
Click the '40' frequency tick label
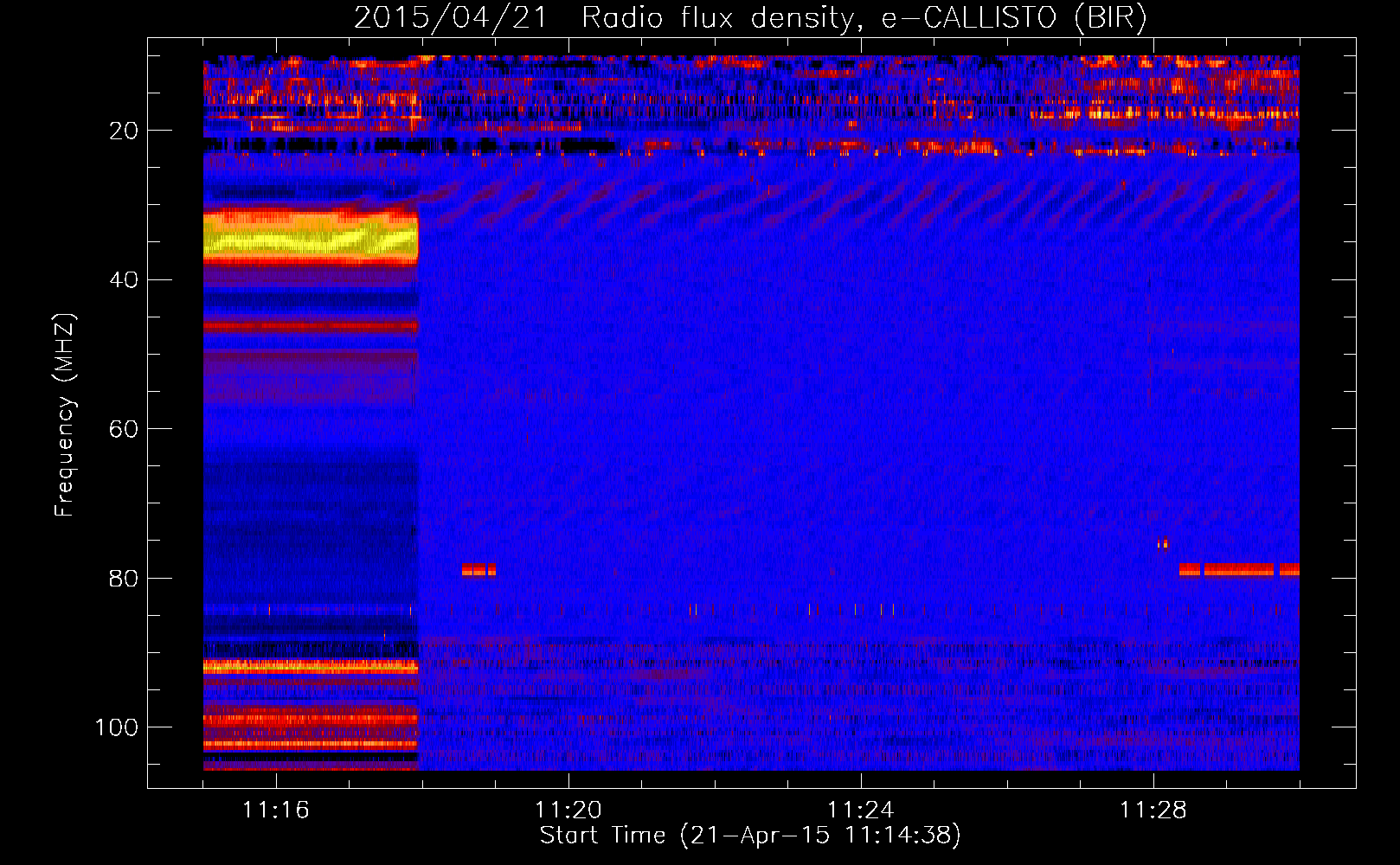pyautogui.click(x=125, y=280)
